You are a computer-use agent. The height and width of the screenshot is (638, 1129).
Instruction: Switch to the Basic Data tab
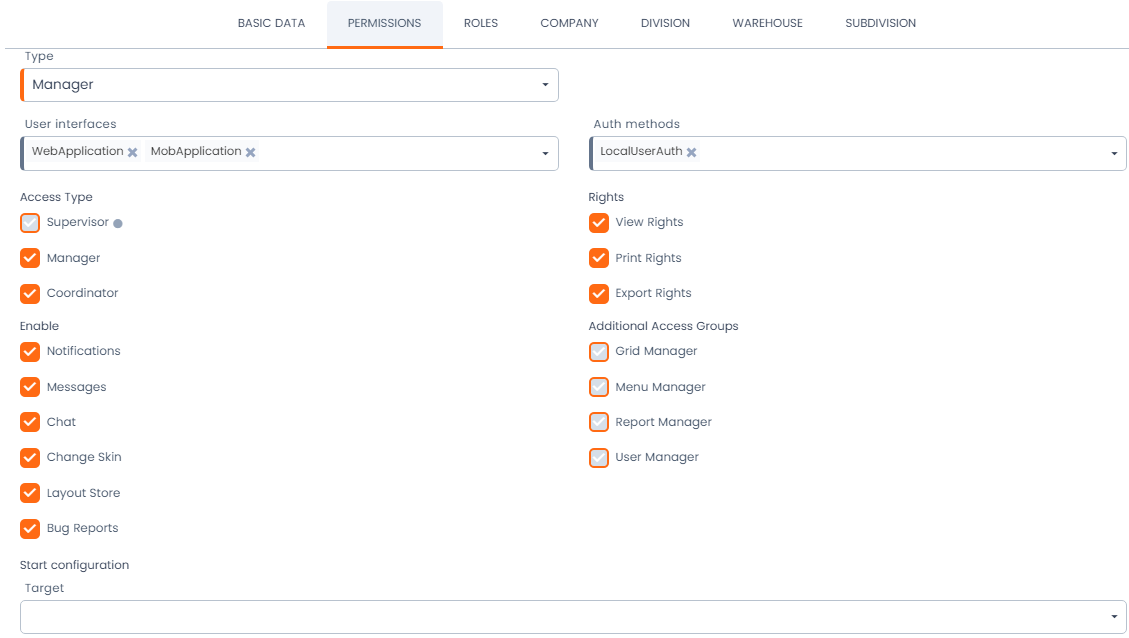point(271,23)
